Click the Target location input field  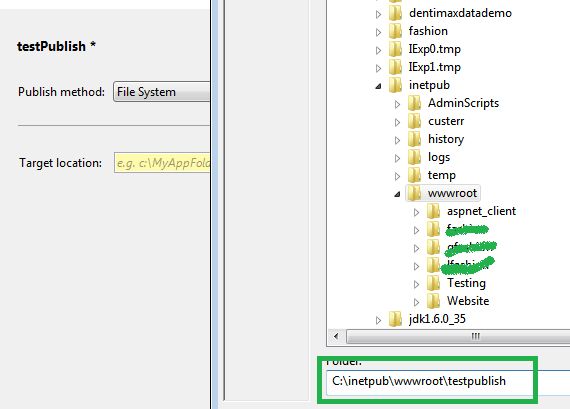pos(162,163)
